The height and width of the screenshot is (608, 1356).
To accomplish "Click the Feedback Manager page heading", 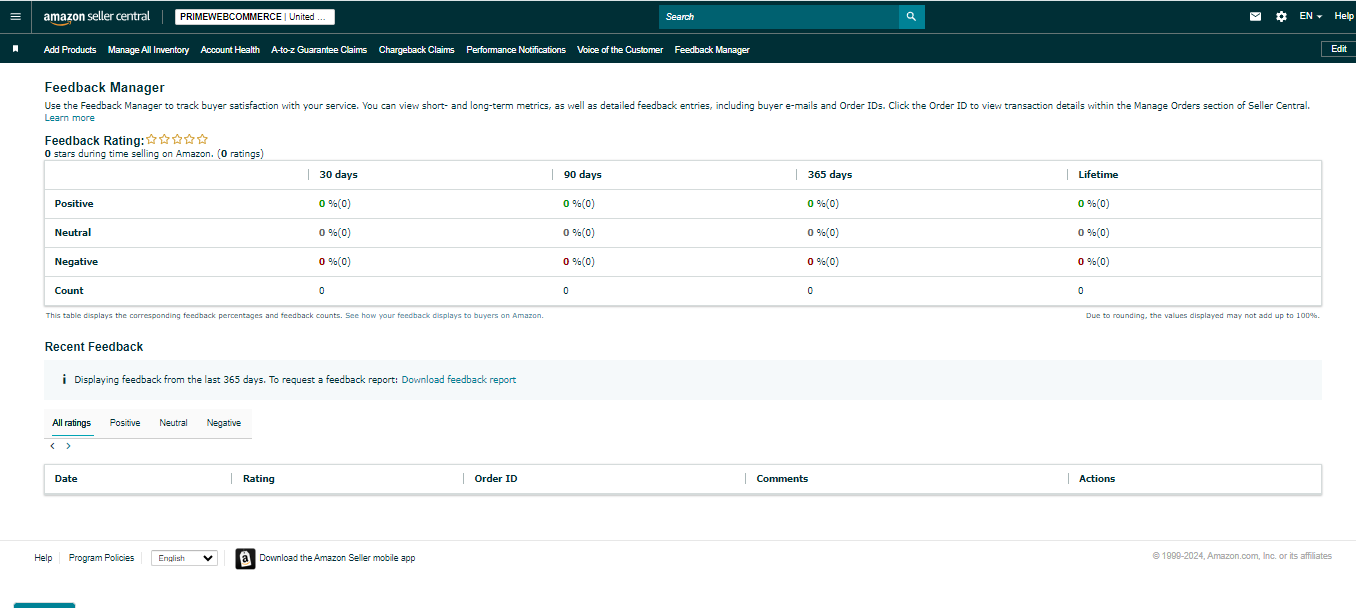I will click(x=105, y=88).
